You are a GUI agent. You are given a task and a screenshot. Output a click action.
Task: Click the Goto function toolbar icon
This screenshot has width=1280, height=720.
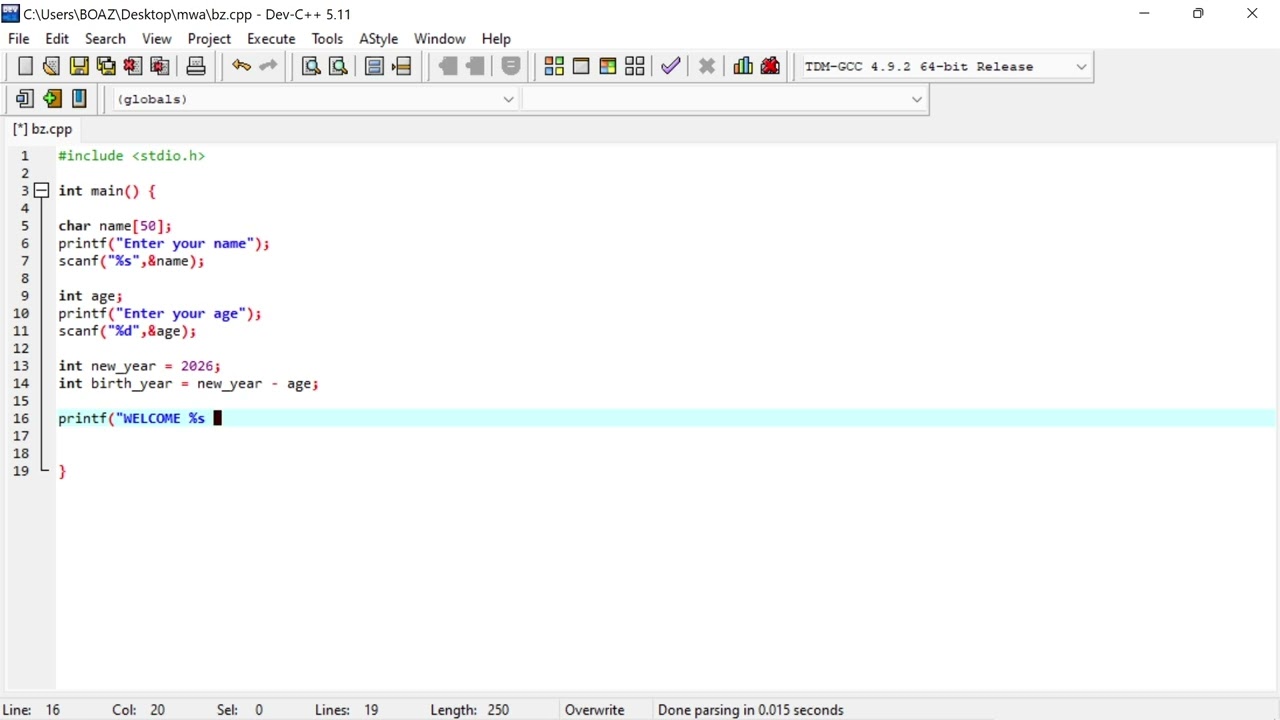pyautogui.click(x=375, y=66)
